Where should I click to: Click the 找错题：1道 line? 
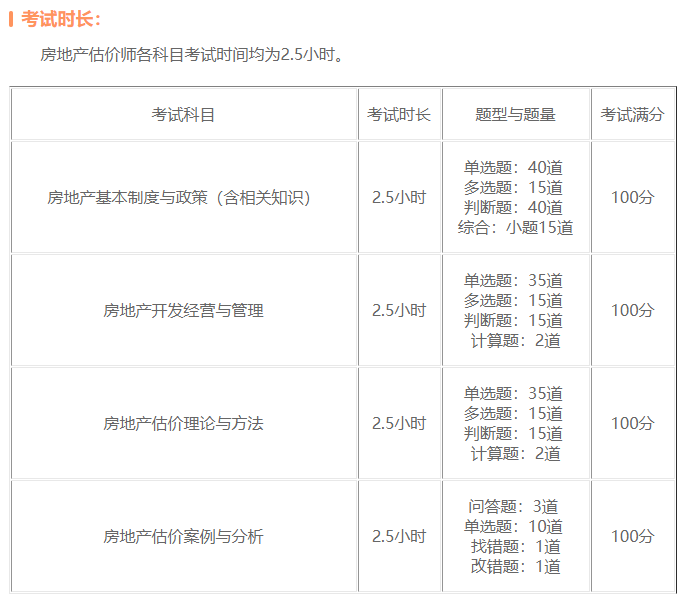click(515, 546)
